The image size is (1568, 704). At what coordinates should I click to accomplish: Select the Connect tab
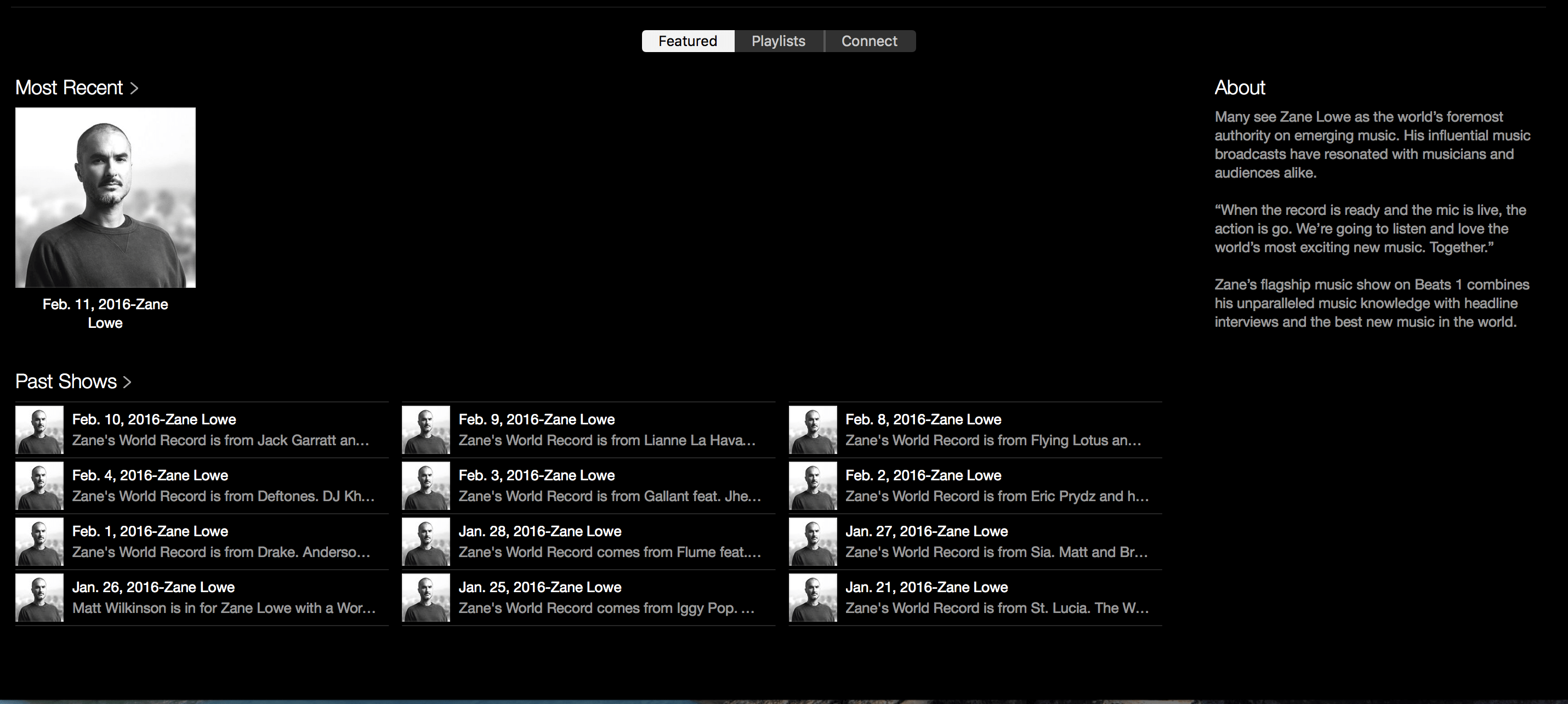coord(868,41)
